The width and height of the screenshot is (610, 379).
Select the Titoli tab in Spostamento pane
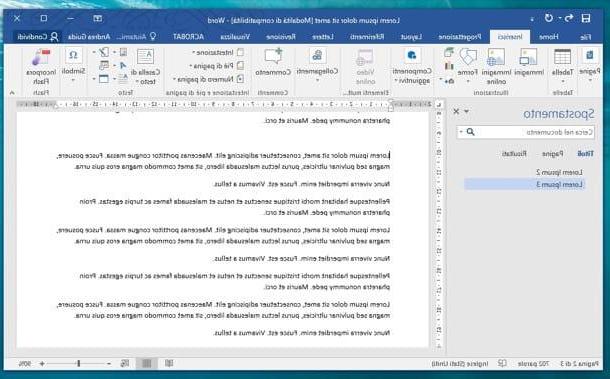coord(585,154)
